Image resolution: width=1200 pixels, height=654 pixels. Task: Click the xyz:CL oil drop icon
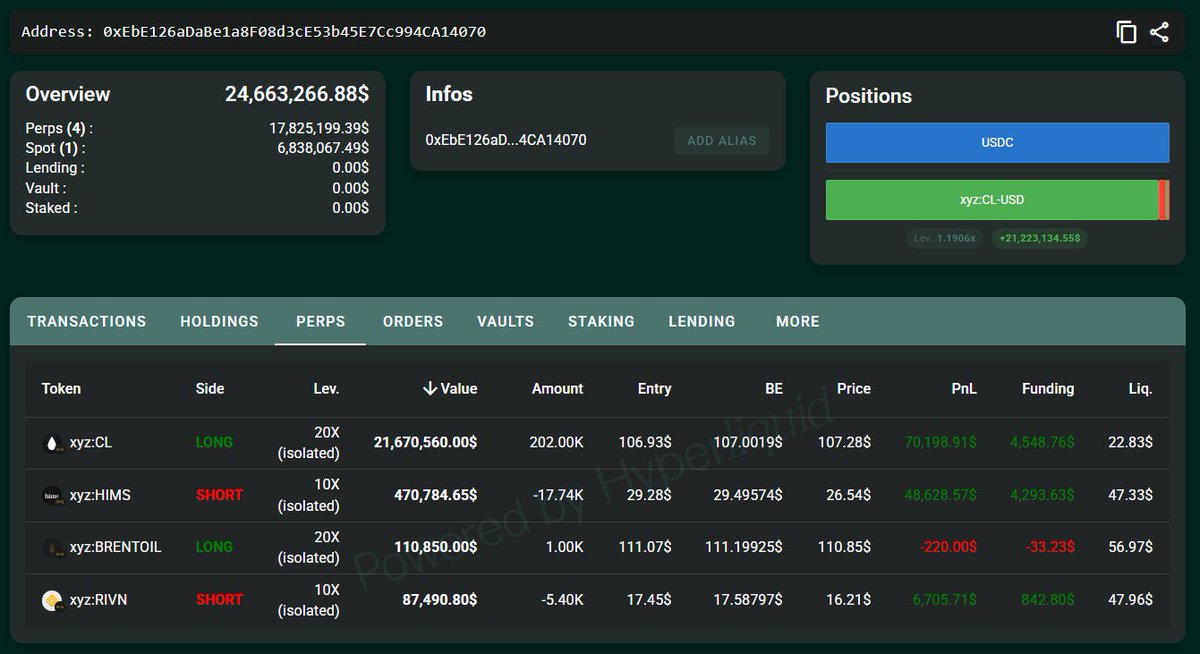(x=53, y=443)
